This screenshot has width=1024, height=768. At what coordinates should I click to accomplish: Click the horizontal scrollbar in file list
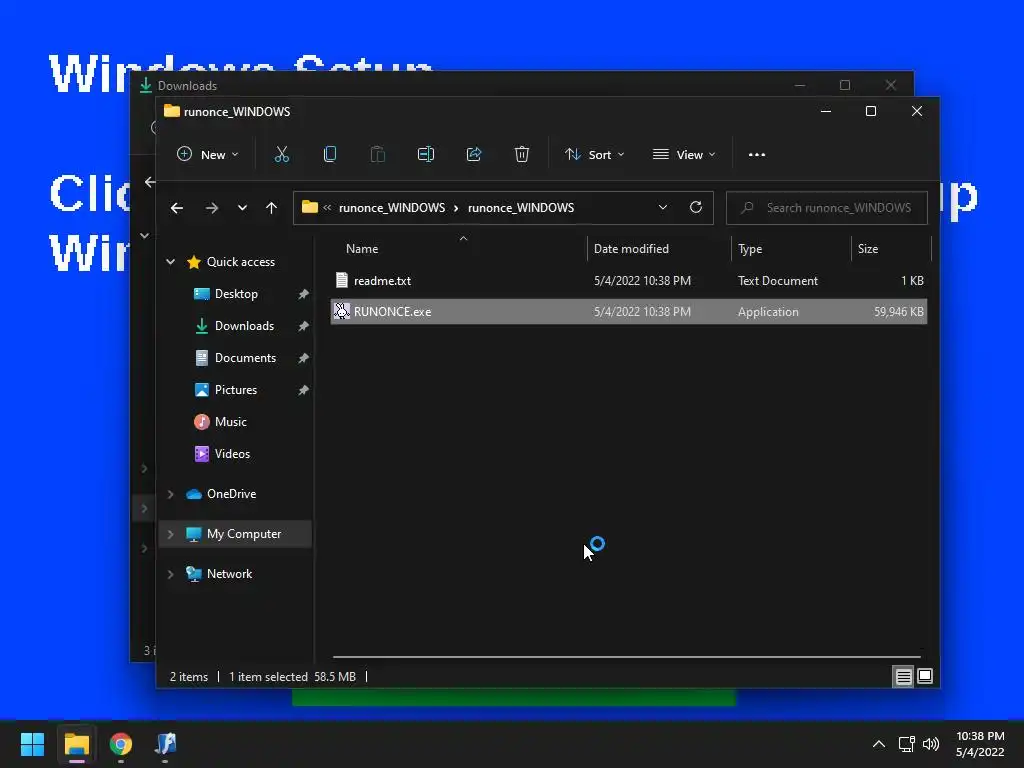pyautogui.click(x=626, y=656)
